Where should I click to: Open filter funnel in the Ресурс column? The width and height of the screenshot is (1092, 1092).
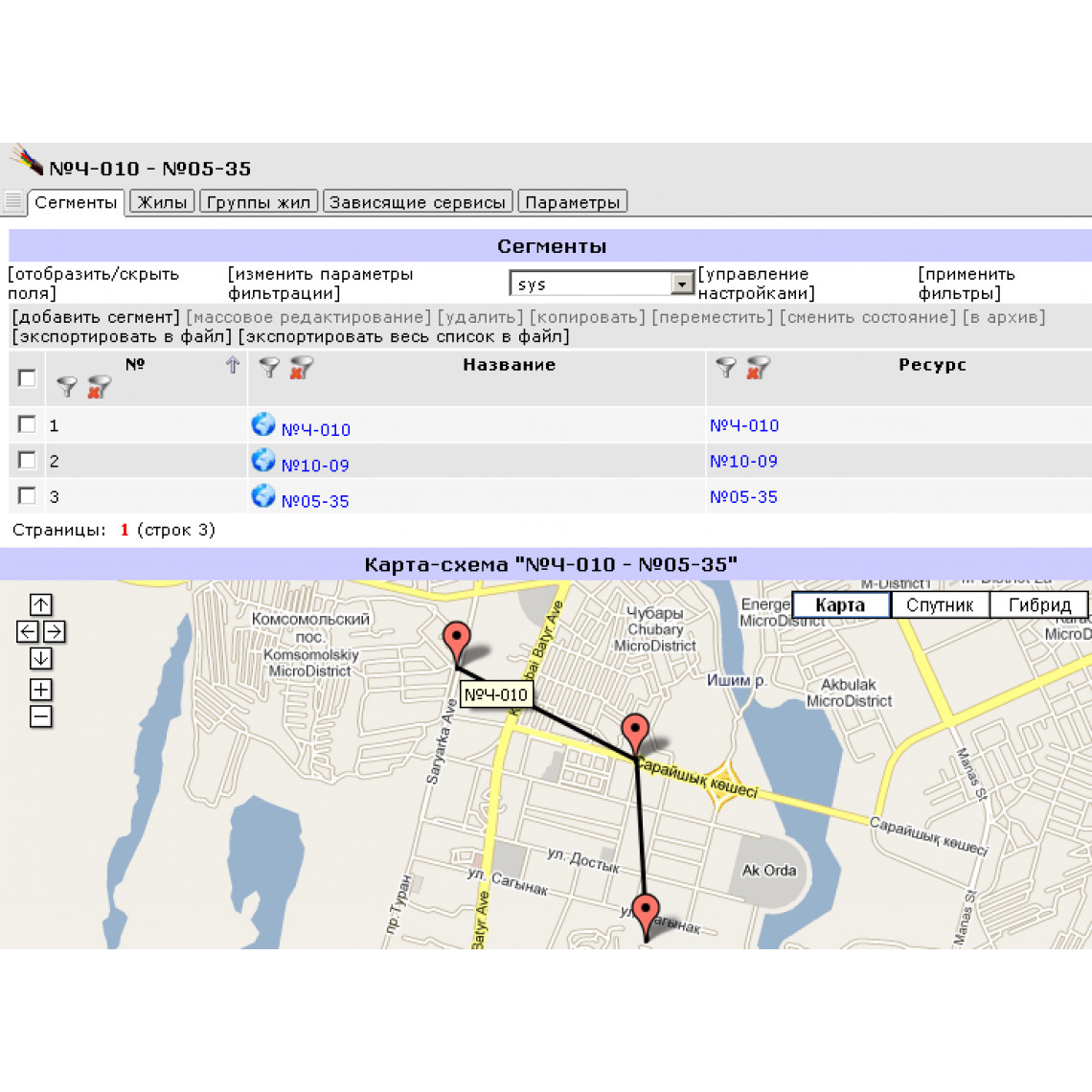(726, 367)
